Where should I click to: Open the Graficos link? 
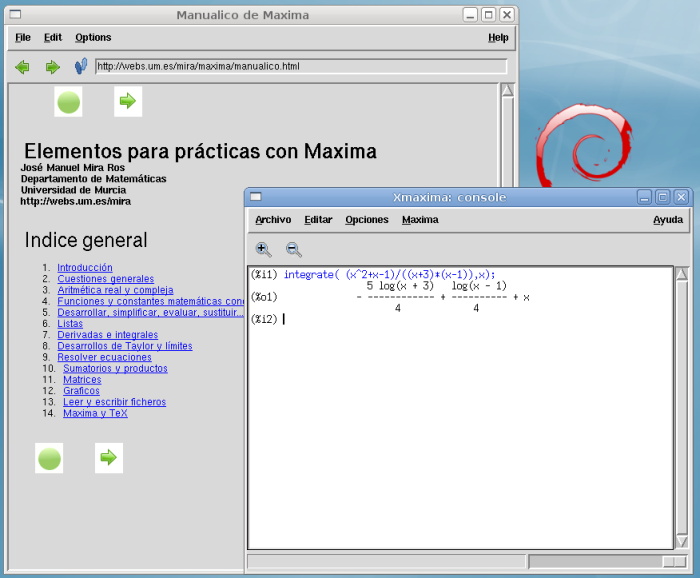[x=81, y=390]
